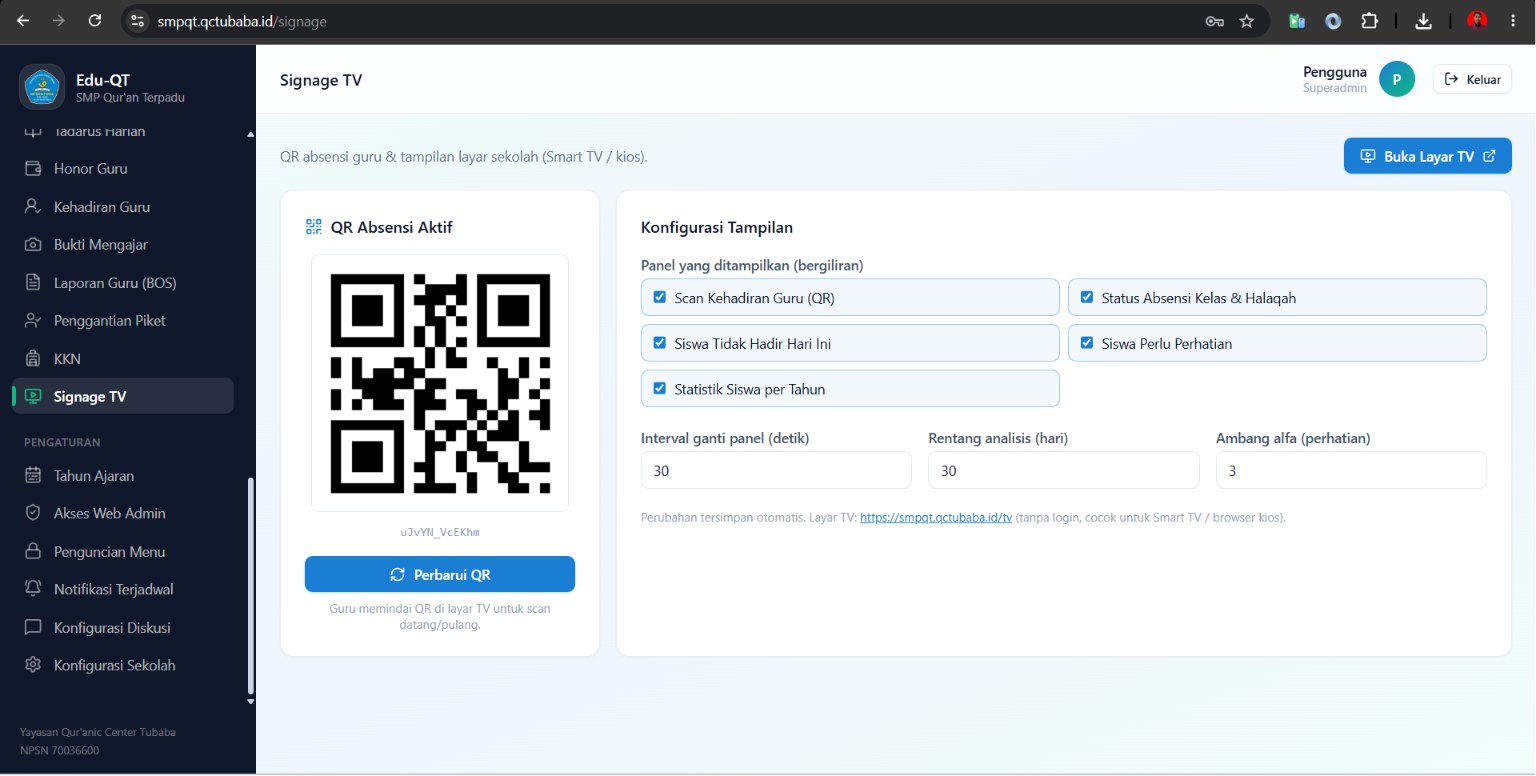Click the user avatar circle labeled P
The width and height of the screenshot is (1536, 776).
click(x=1397, y=79)
